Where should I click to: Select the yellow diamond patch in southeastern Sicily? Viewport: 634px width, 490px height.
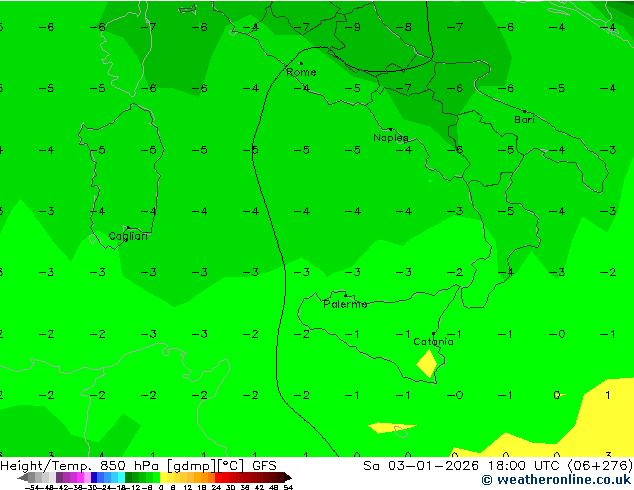(427, 363)
